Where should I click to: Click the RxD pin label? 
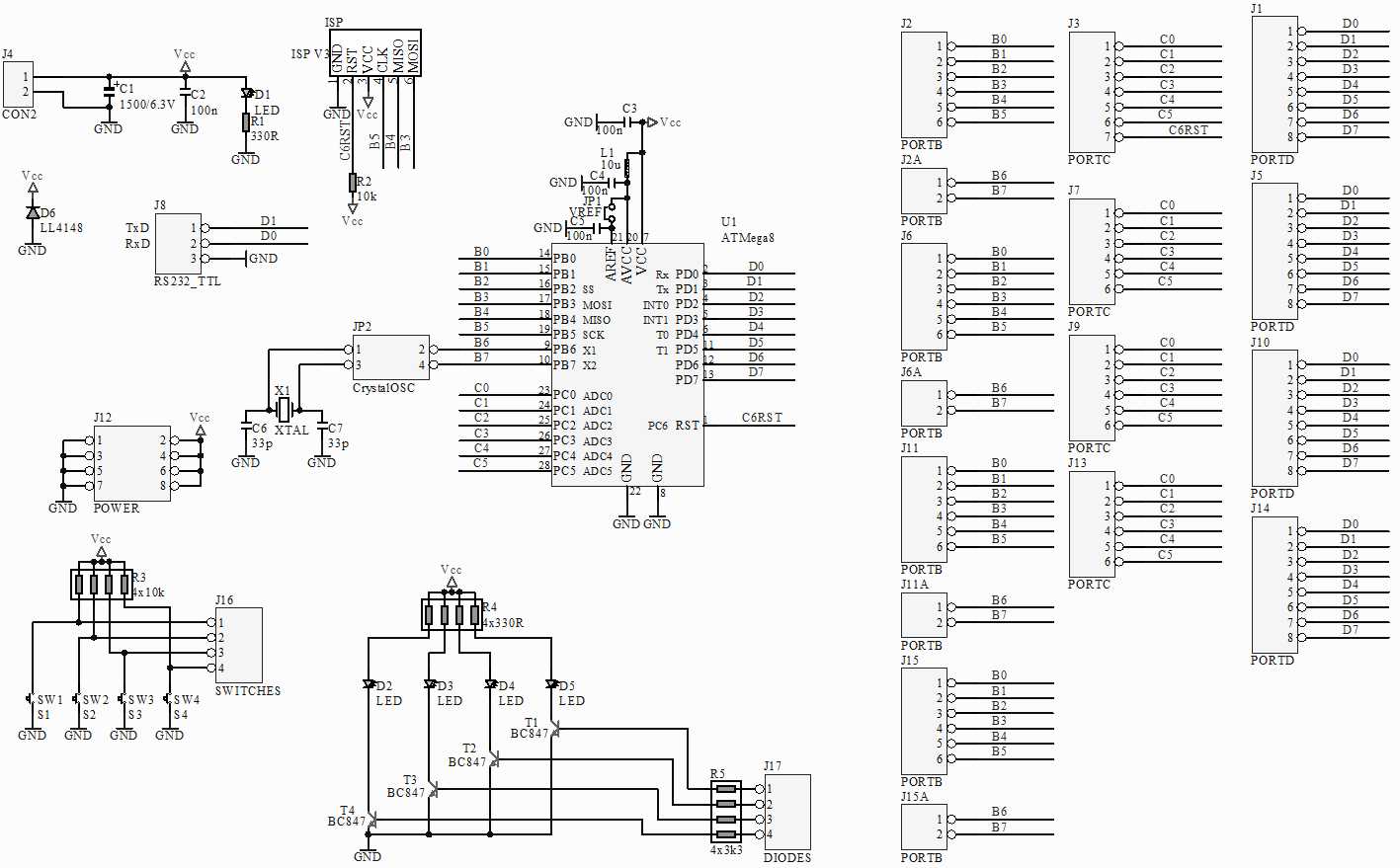coord(137,244)
